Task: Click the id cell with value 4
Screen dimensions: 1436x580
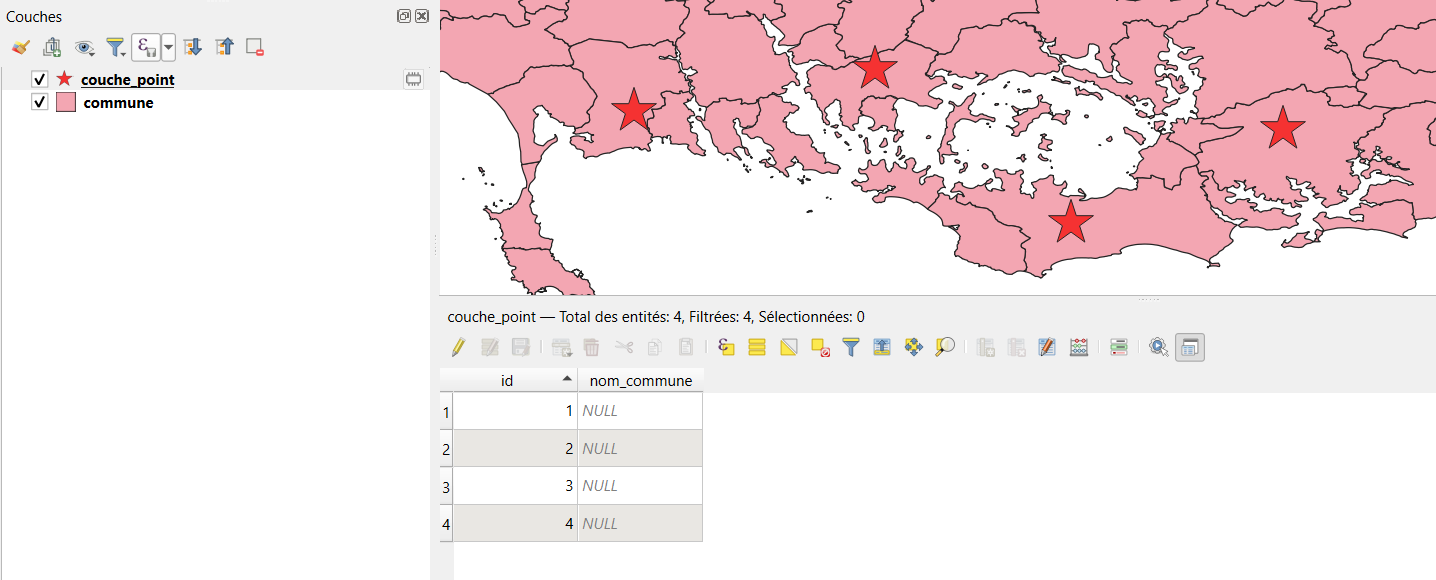Action: pyautogui.click(x=515, y=523)
